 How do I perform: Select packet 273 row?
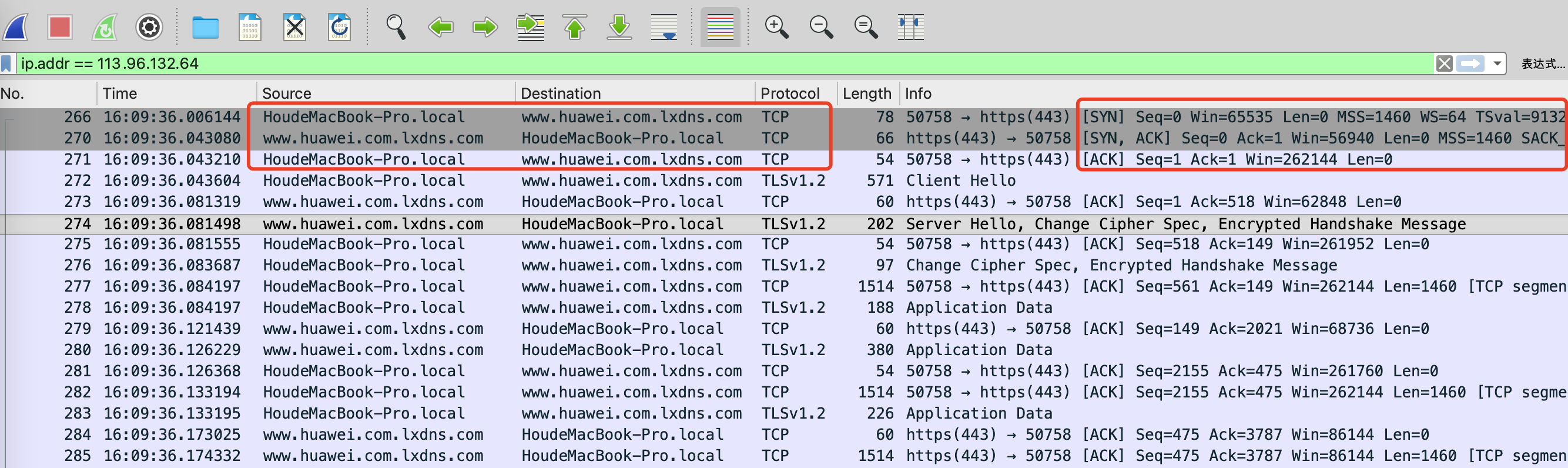tap(784, 202)
